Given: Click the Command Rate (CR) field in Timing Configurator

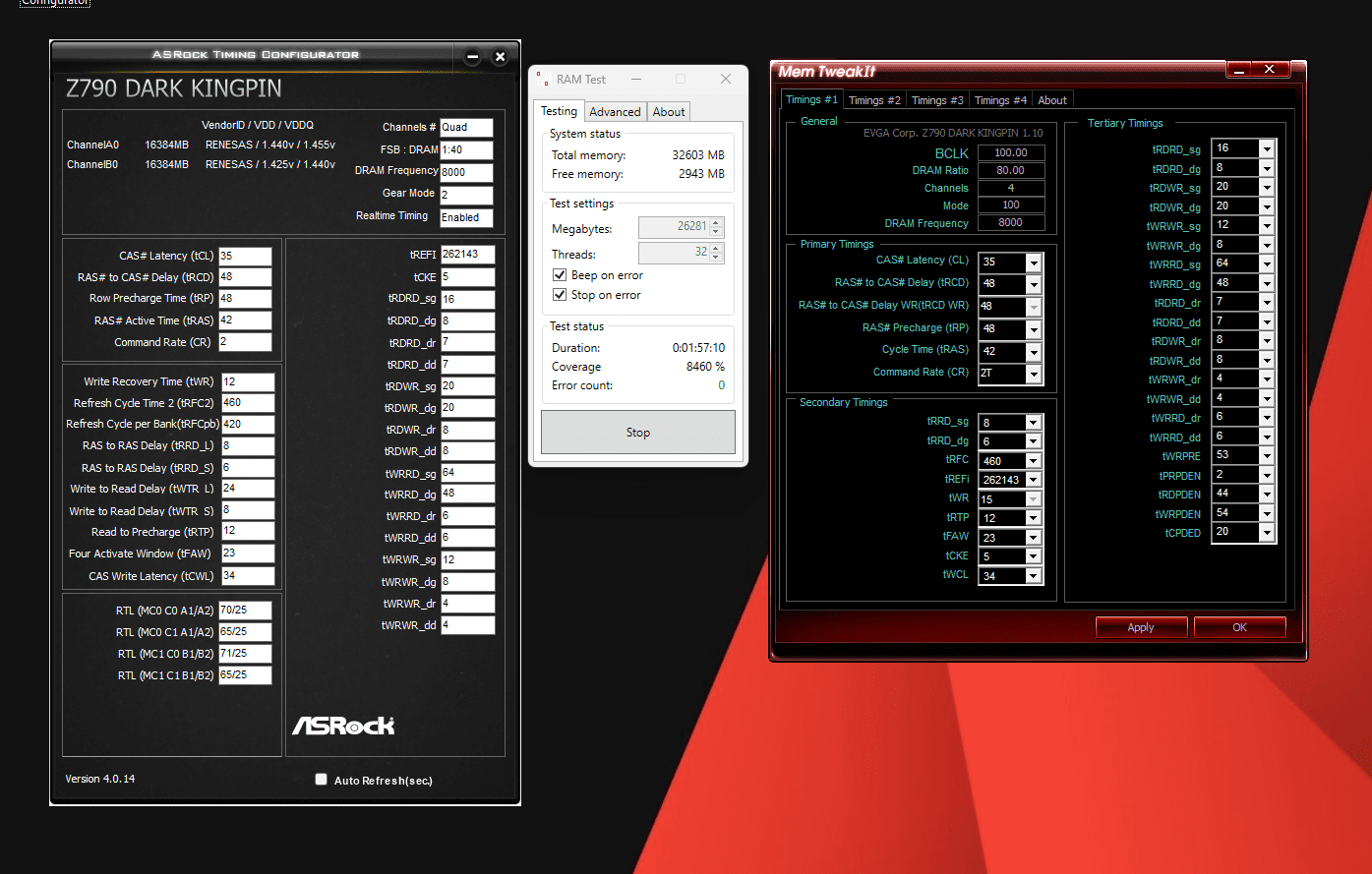Looking at the screenshot, I should pos(245,342).
